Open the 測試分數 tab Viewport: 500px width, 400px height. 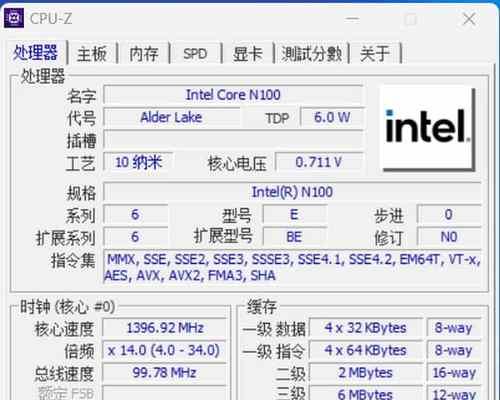tap(311, 54)
